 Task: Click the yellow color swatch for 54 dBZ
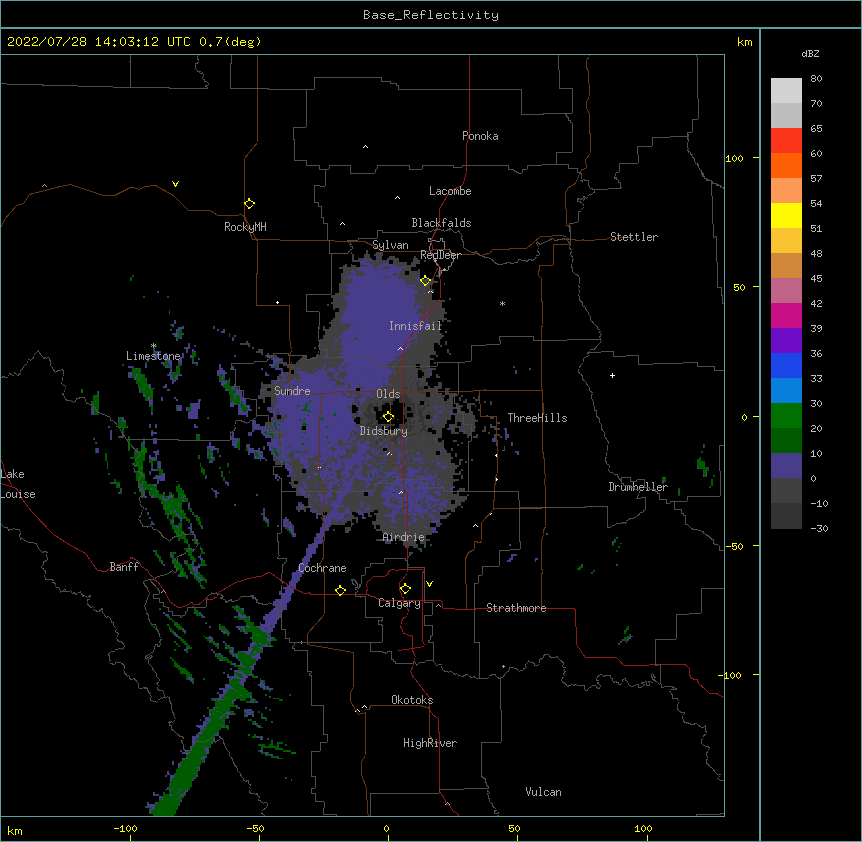pyautogui.click(x=786, y=215)
